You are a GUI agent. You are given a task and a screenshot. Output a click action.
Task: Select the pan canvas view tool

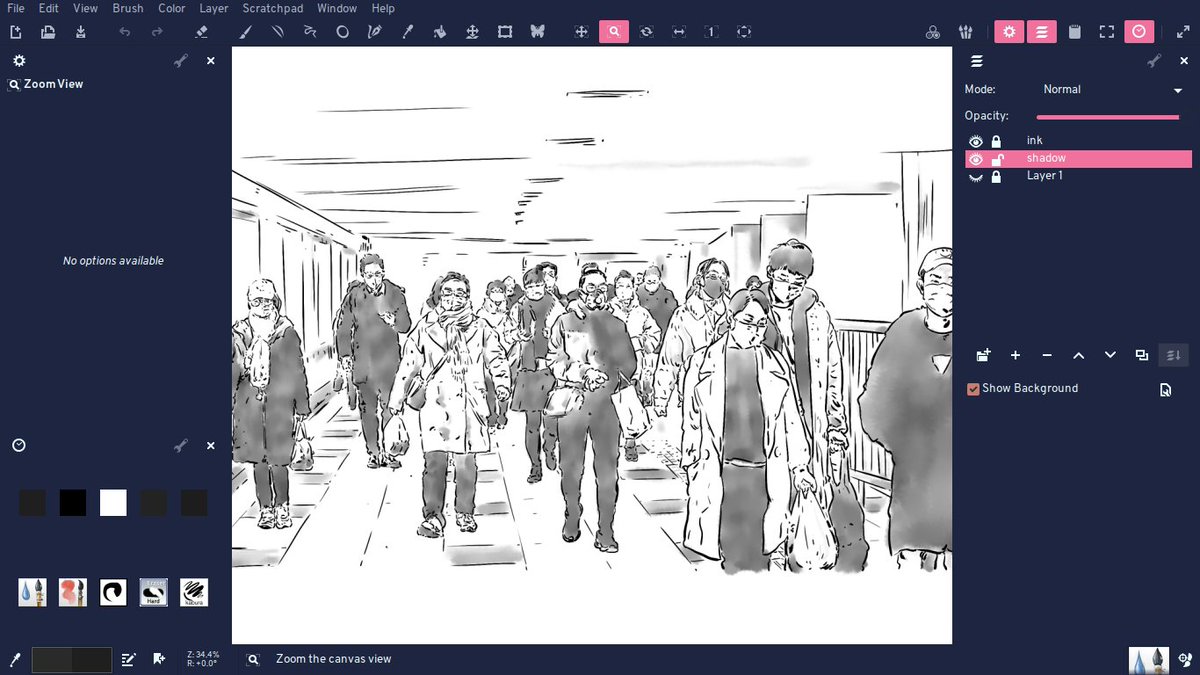581,32
